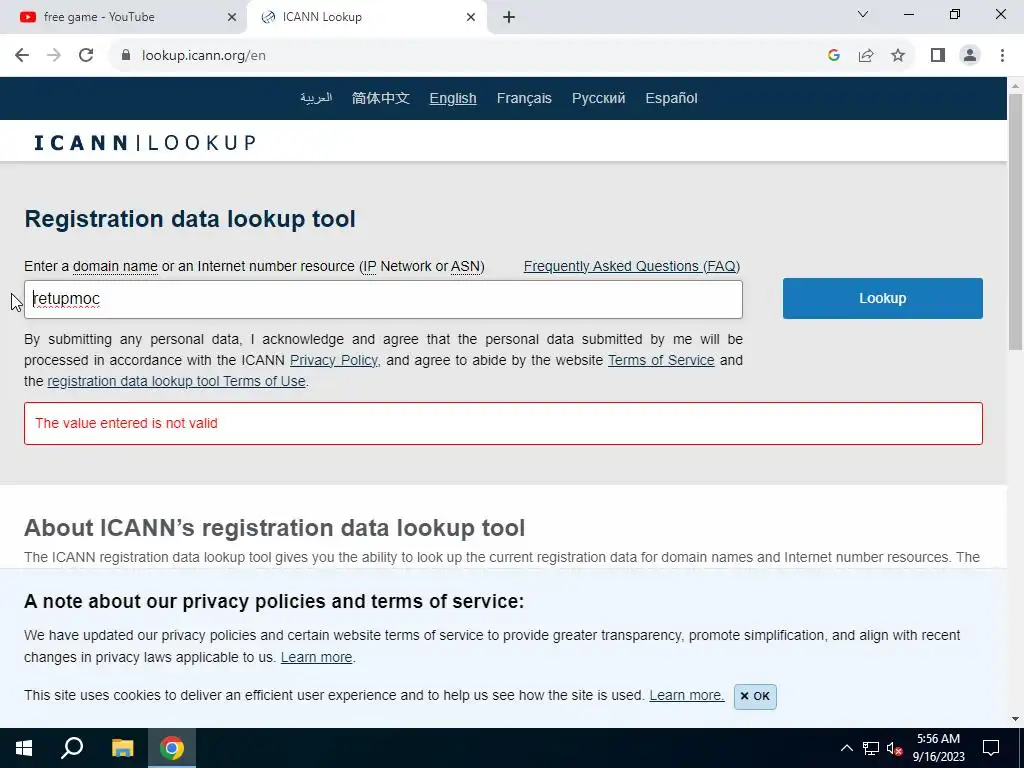Dismiss cookie notice with OK button
This screenshot has height=768, width=1024.
point(755,696)
